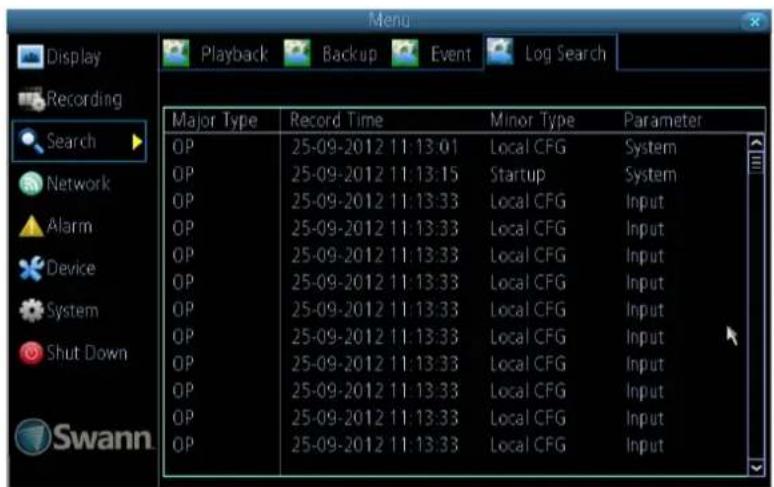The height and width of the screenshot is (487, 774).
Task: Select the Log Search tab
Action: click(x=550, y=53)
